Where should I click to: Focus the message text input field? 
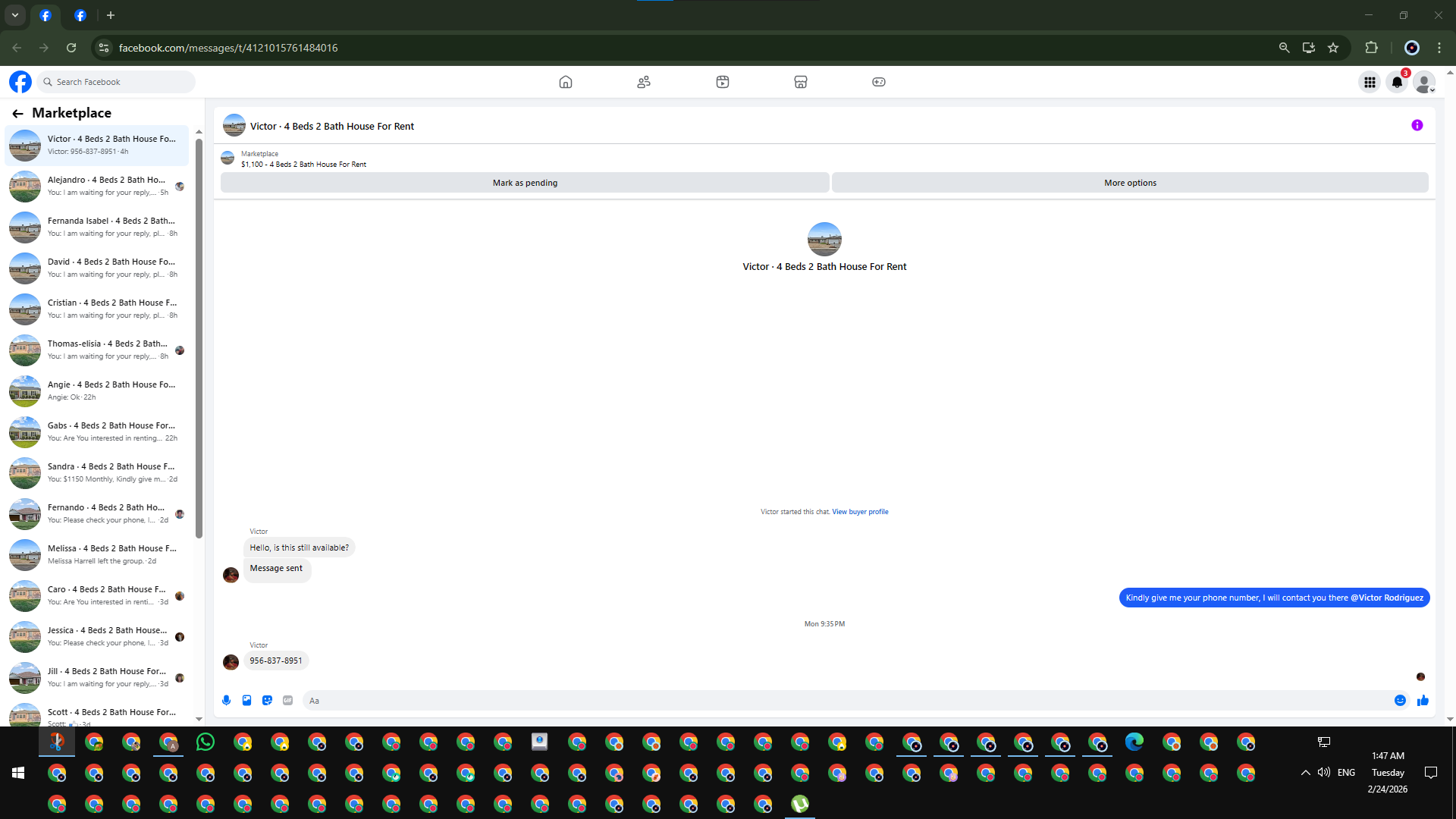[846, 701]
